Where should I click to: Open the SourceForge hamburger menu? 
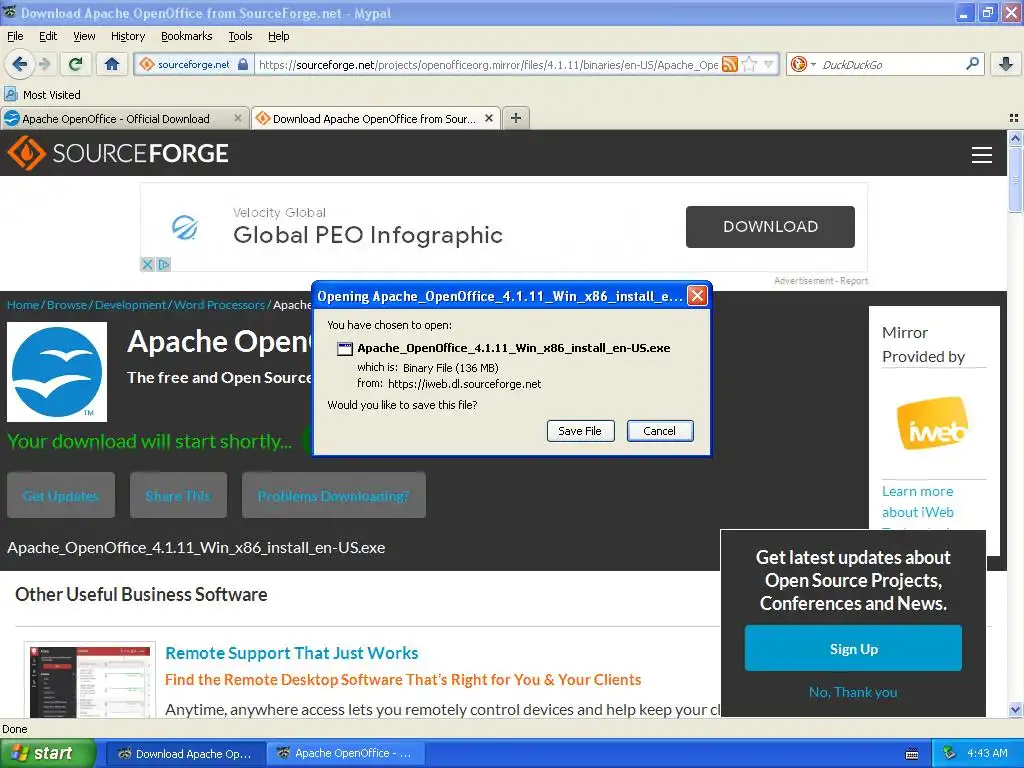[982, 155]
